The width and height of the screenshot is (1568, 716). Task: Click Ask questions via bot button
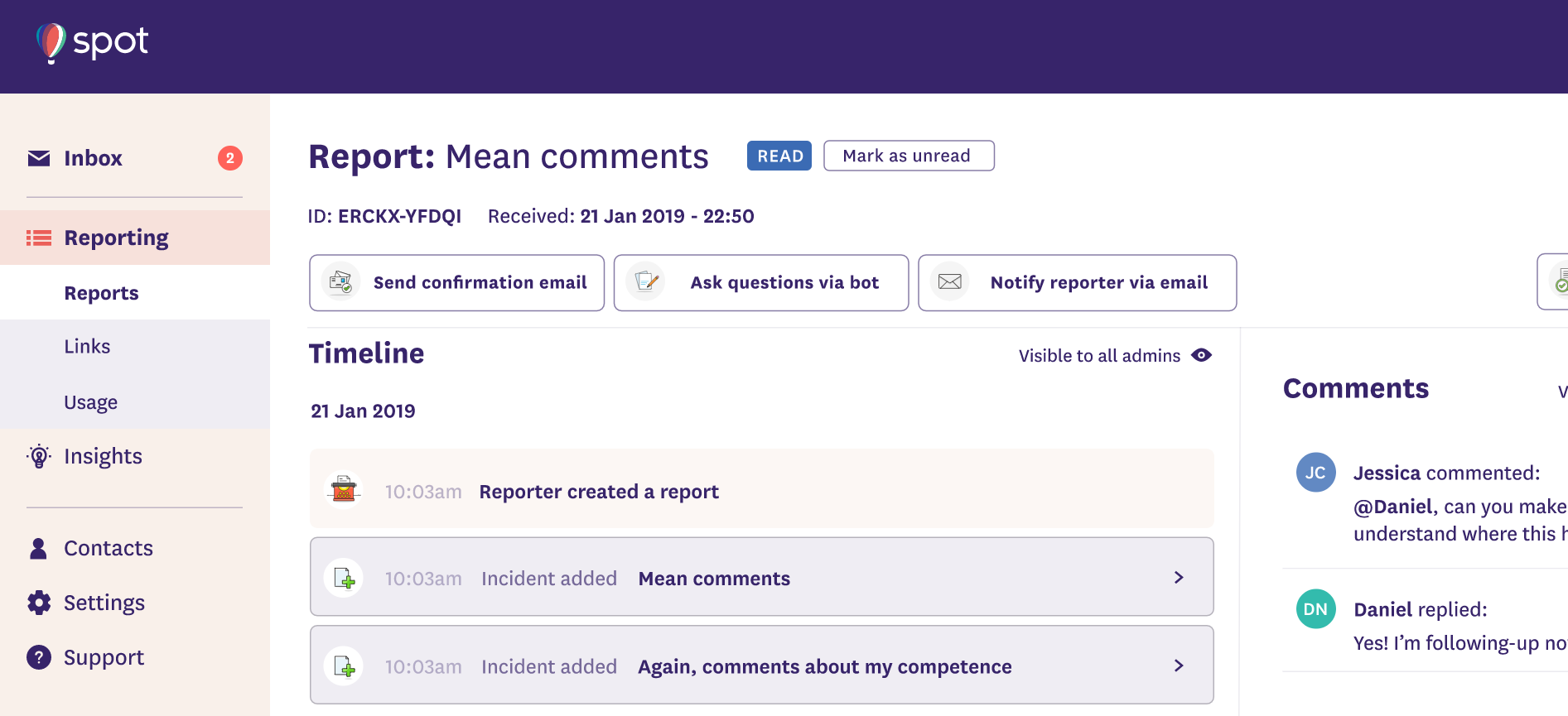tap(760, 283)
